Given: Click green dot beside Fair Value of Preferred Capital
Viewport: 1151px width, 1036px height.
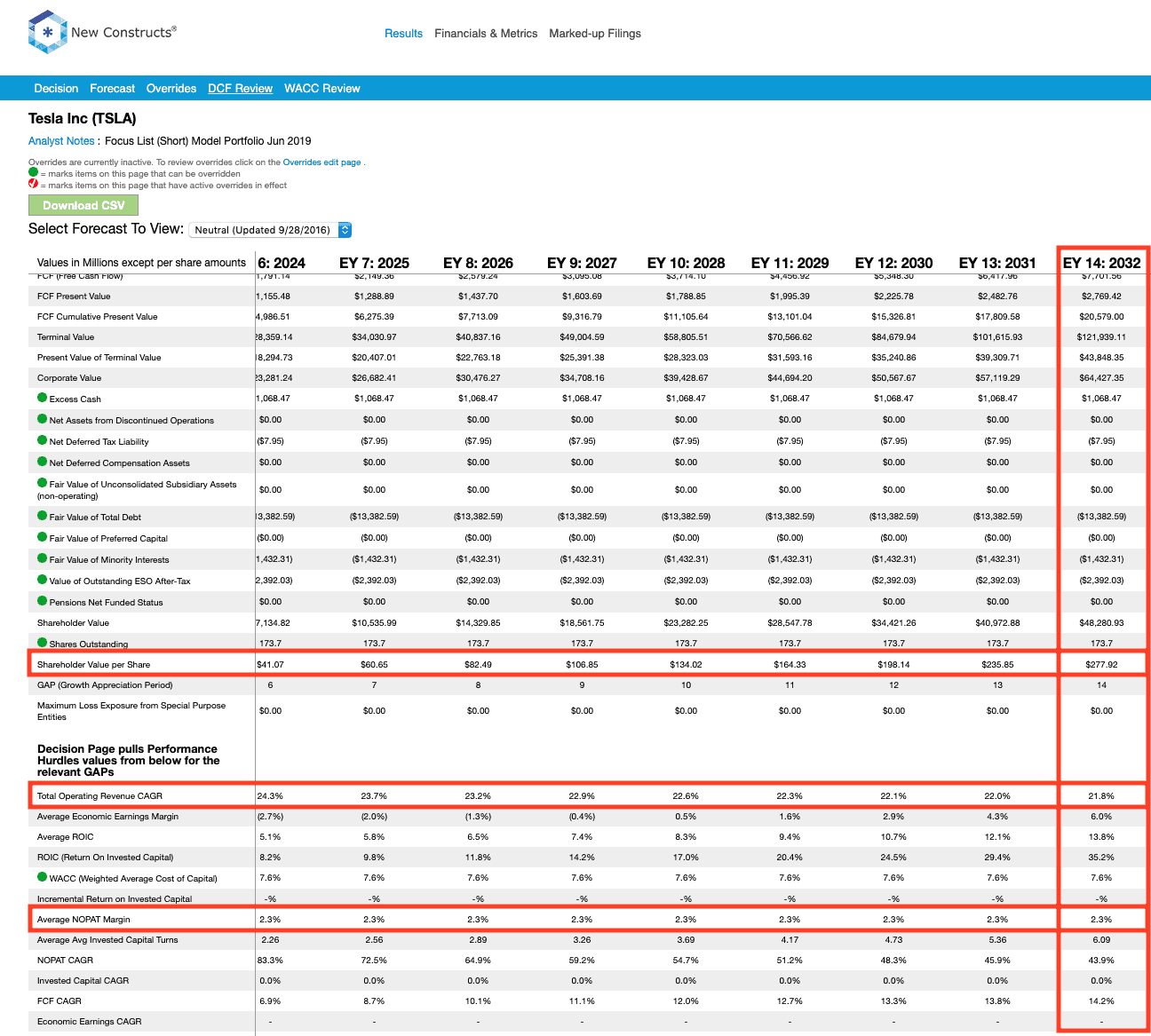Looking at the screenshot, I should 42,537.
